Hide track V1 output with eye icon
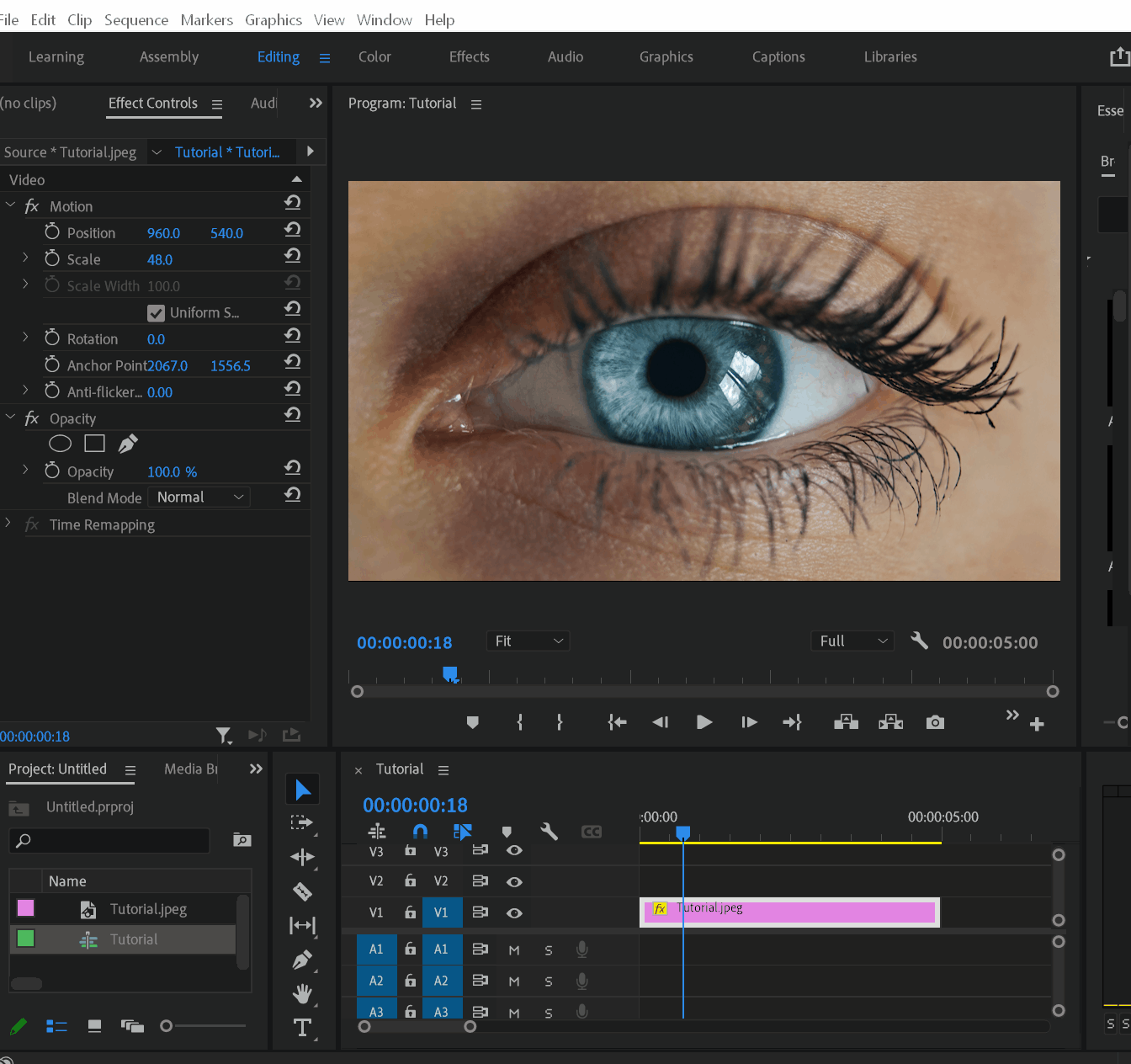 tap(514, 913)
